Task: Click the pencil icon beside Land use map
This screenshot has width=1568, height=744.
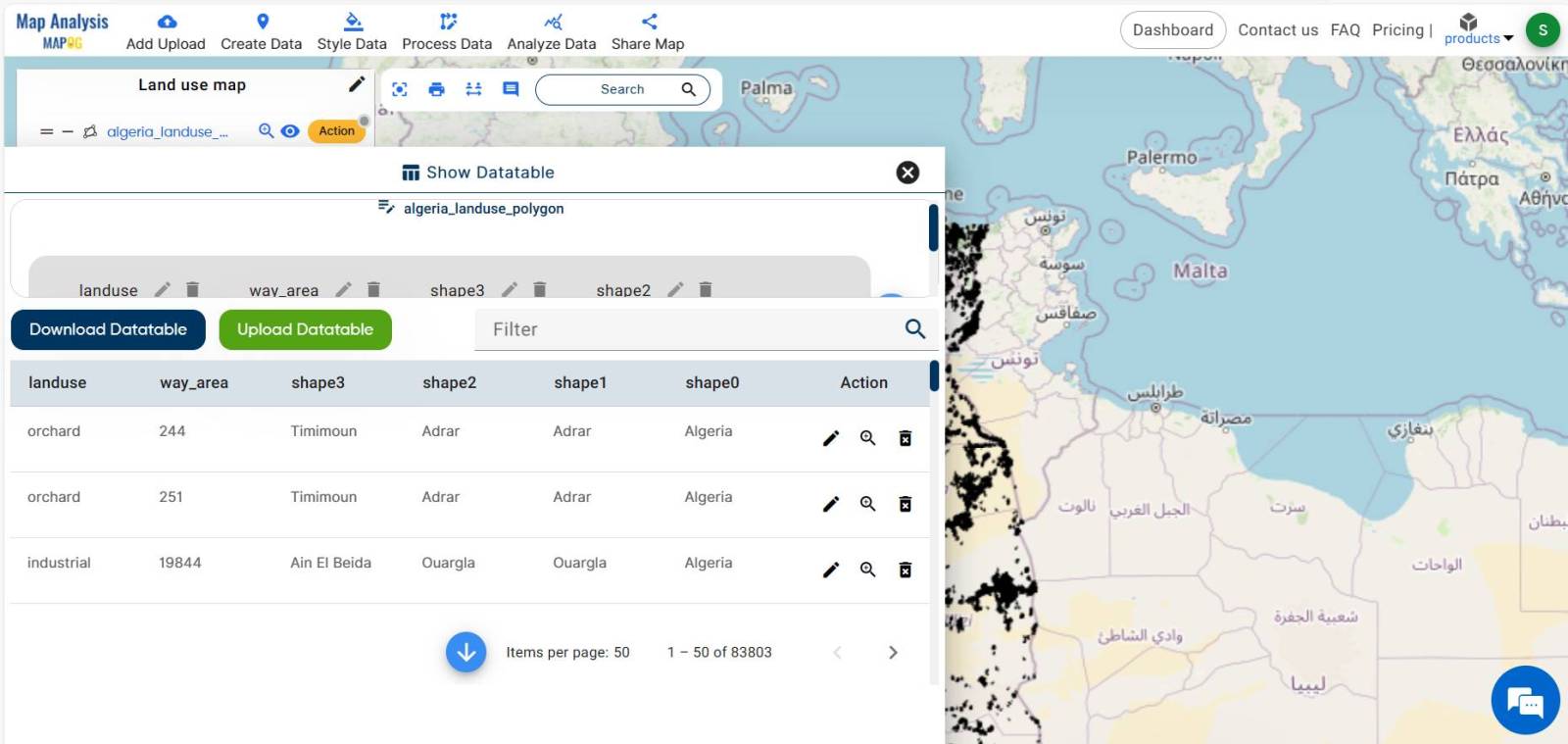Action: (x=357, y=84)
